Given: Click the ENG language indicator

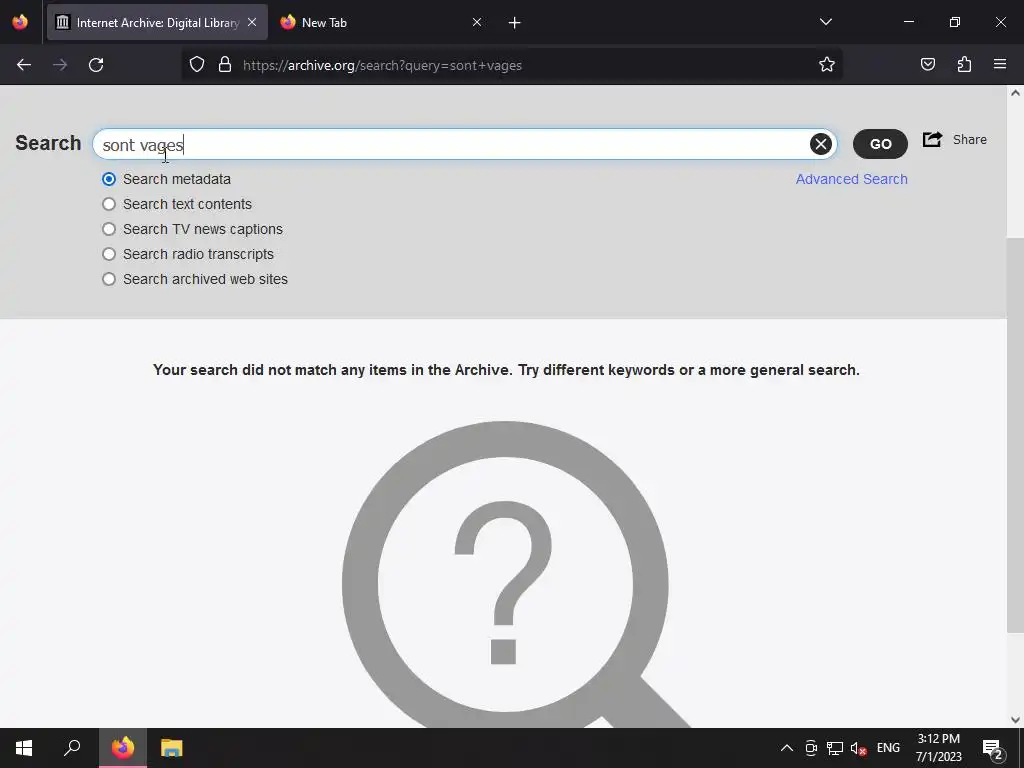Looking at the screenshot, I should pos(888,748).
